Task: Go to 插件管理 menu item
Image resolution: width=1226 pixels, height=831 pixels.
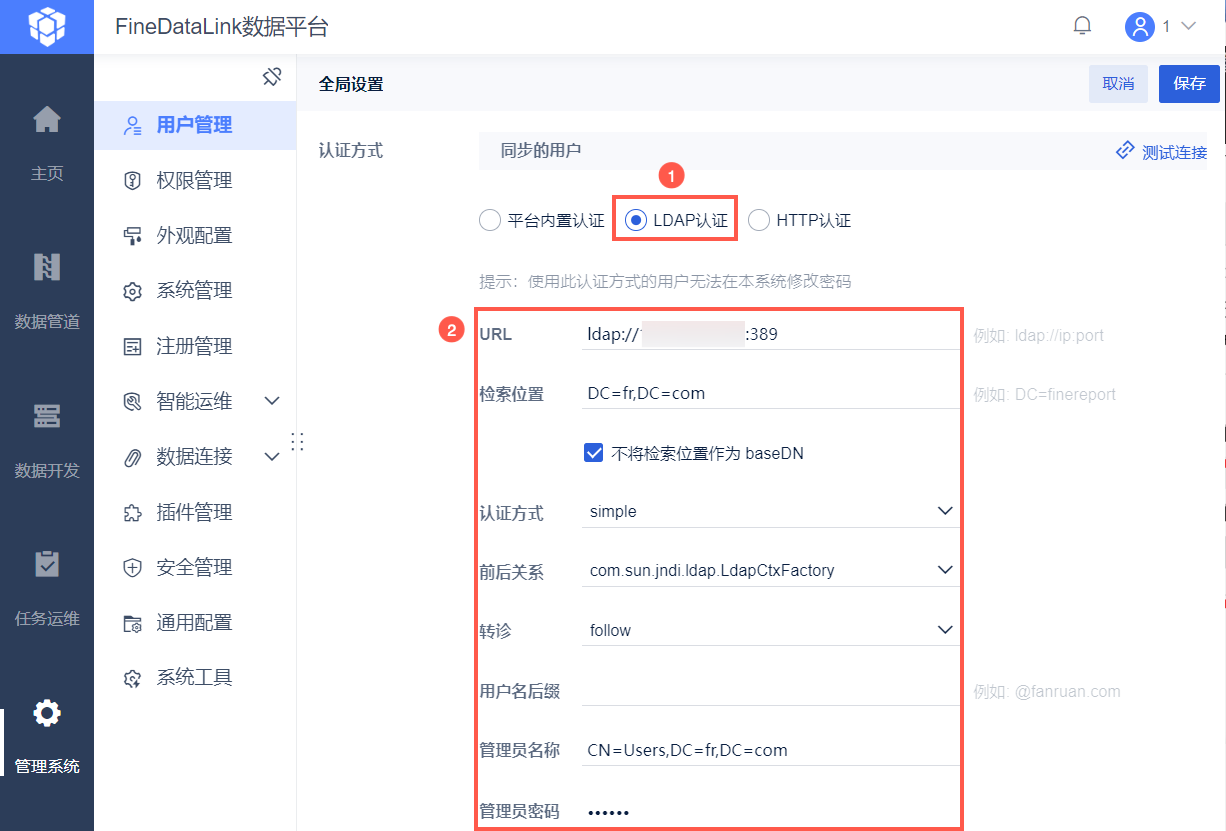Action: [195, 513]
